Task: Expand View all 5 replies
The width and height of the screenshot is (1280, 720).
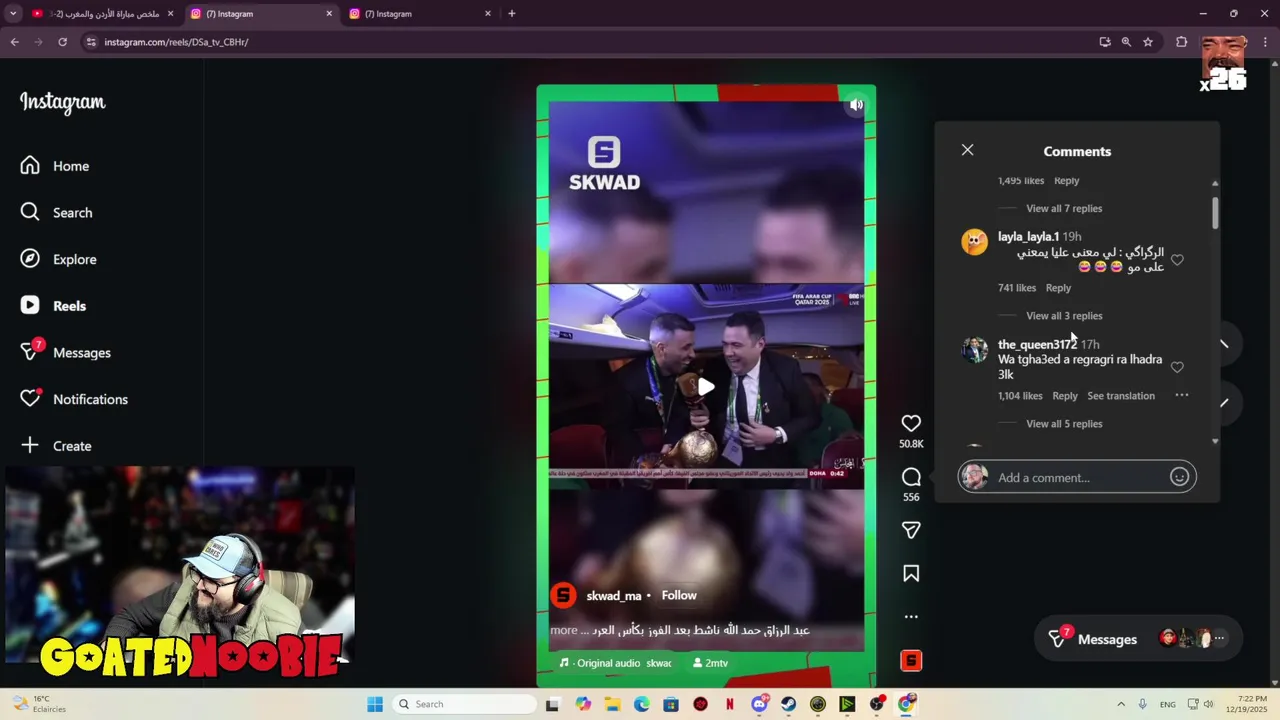Action: pos(1064,424)
